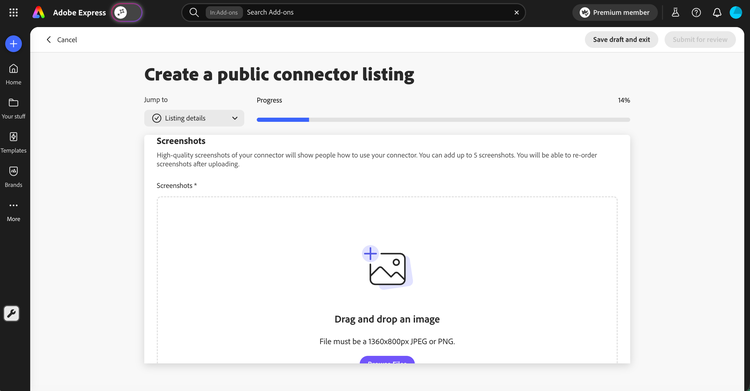The image size is (750, 391).
Task: Expand the Listing details jump-to dropdown
Action: coord(194,118)
